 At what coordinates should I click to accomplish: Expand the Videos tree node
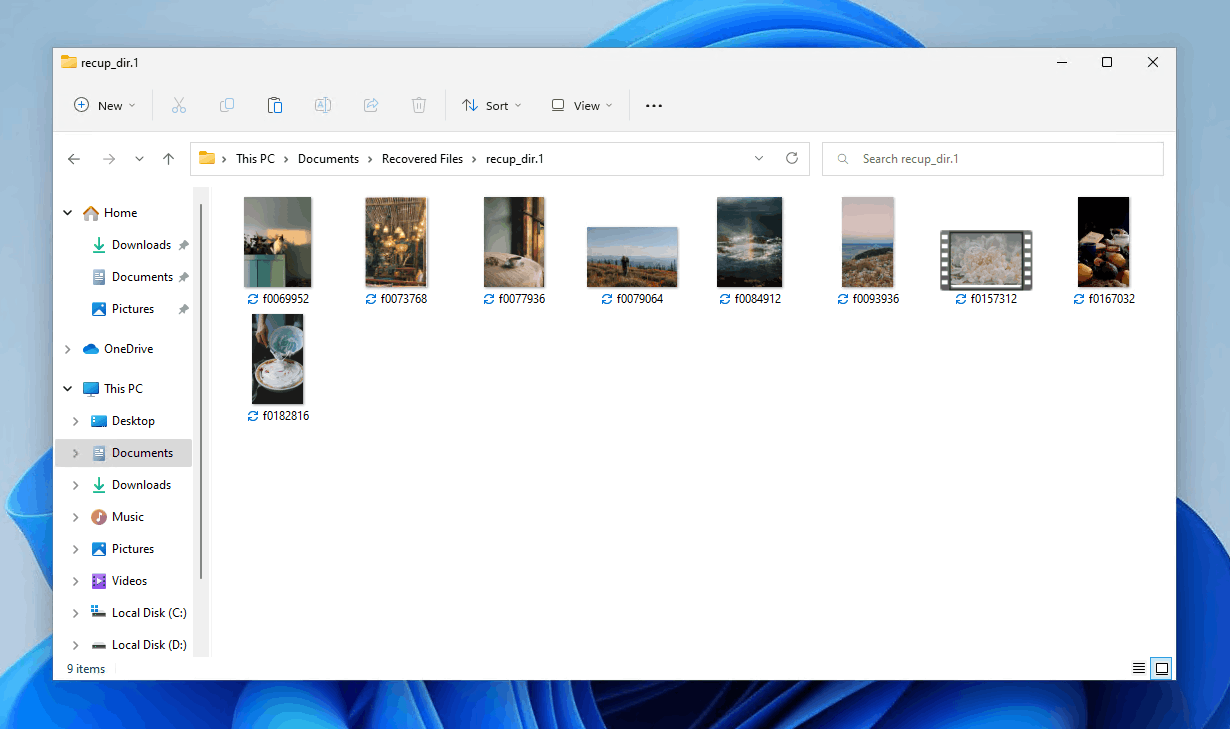76,581
